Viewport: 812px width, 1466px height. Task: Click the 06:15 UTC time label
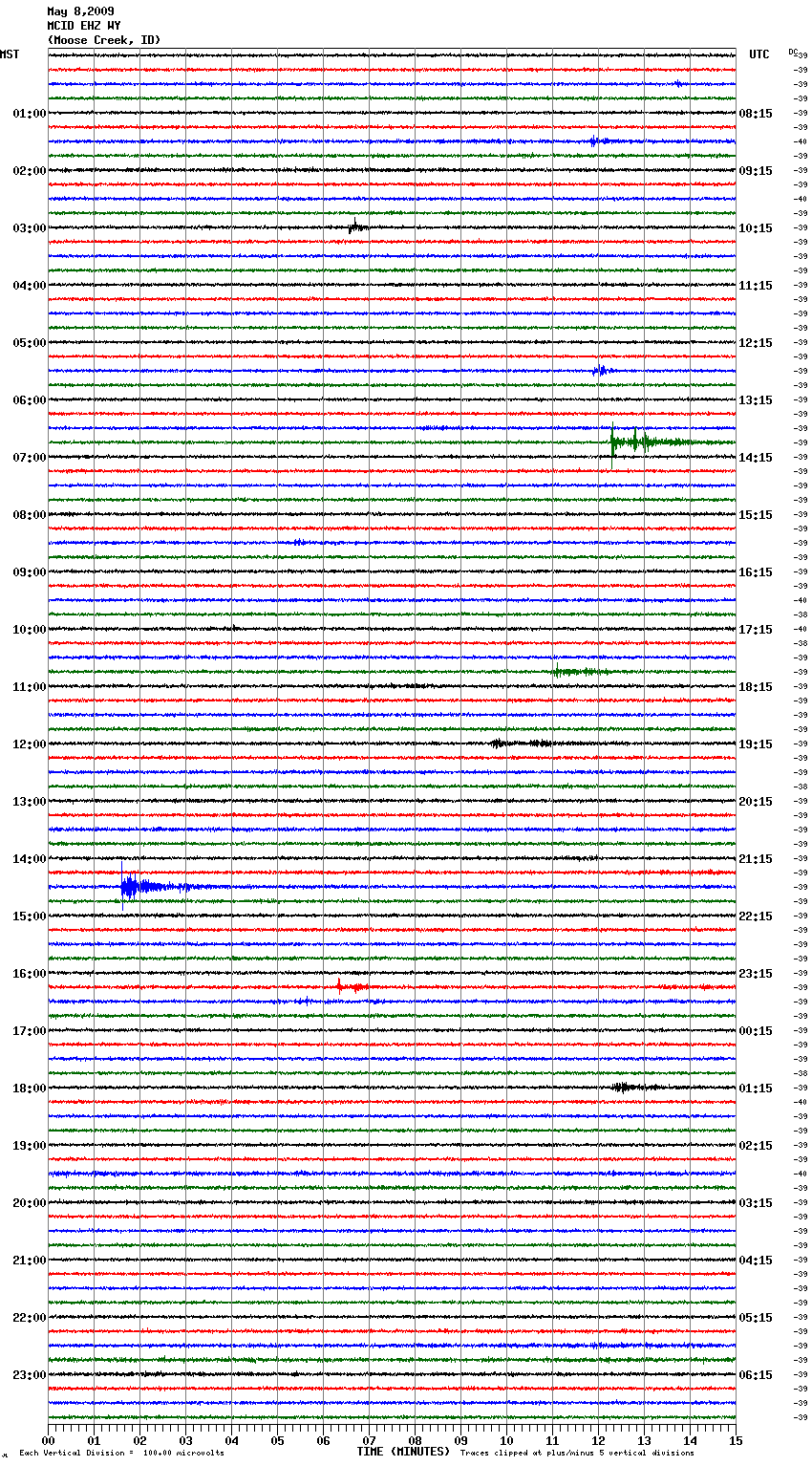[x=756, y=1375]
